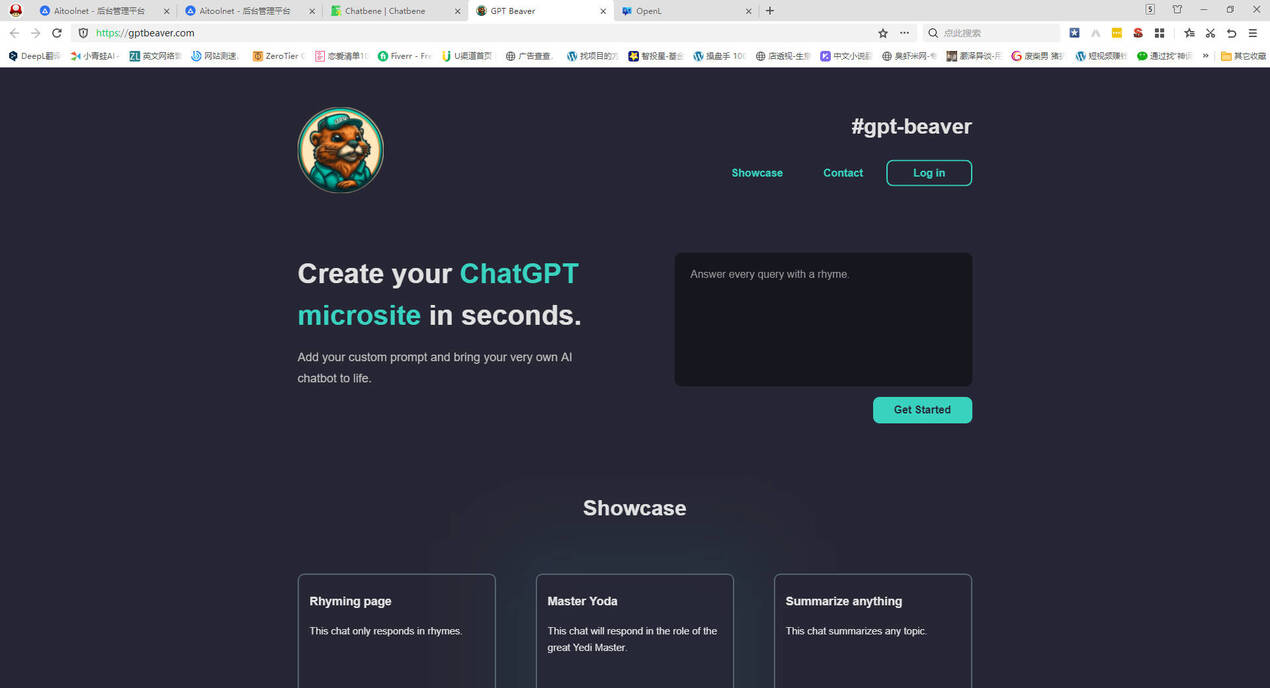Open the Showcase navigation link
1270x688 pixels.
coord(757,173)
